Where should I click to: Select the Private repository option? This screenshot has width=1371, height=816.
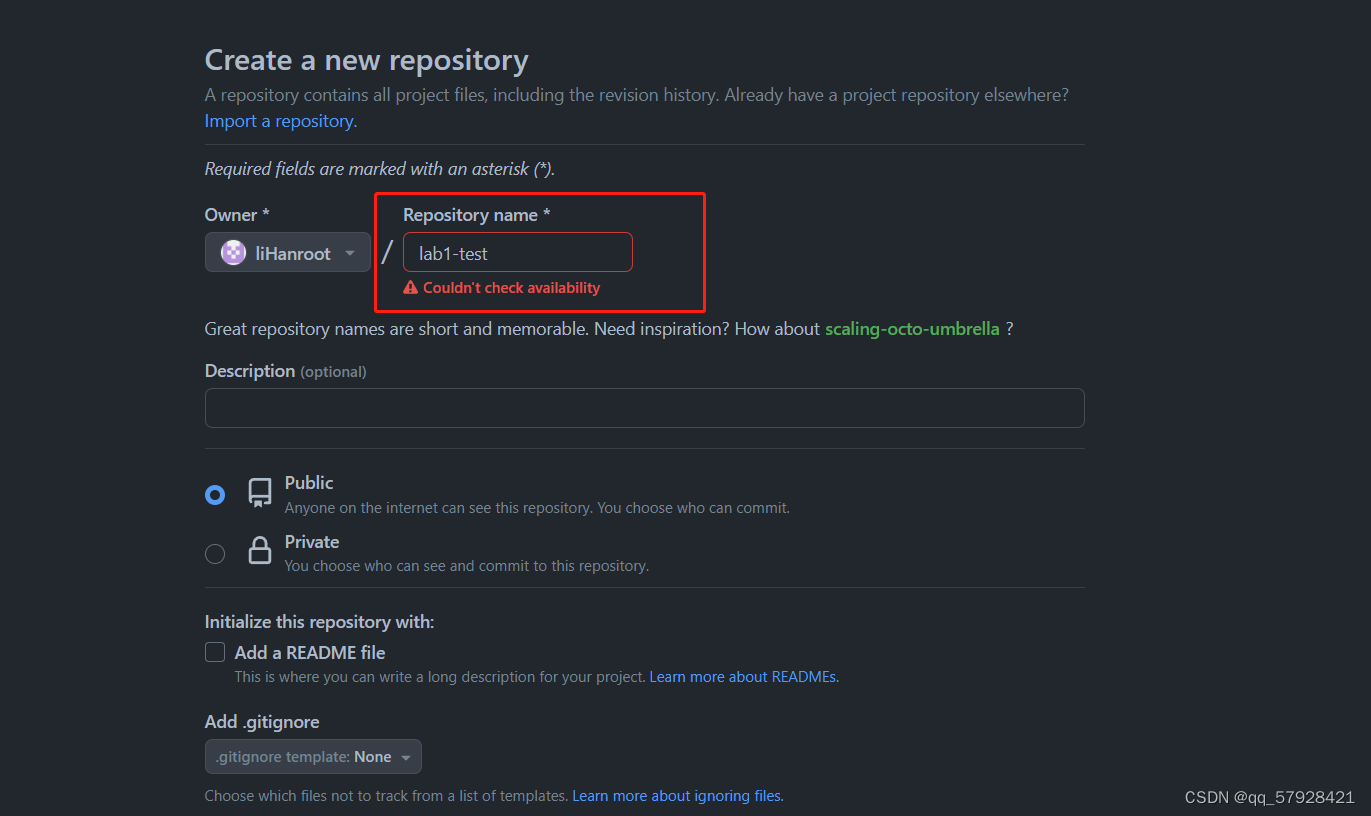215,552
